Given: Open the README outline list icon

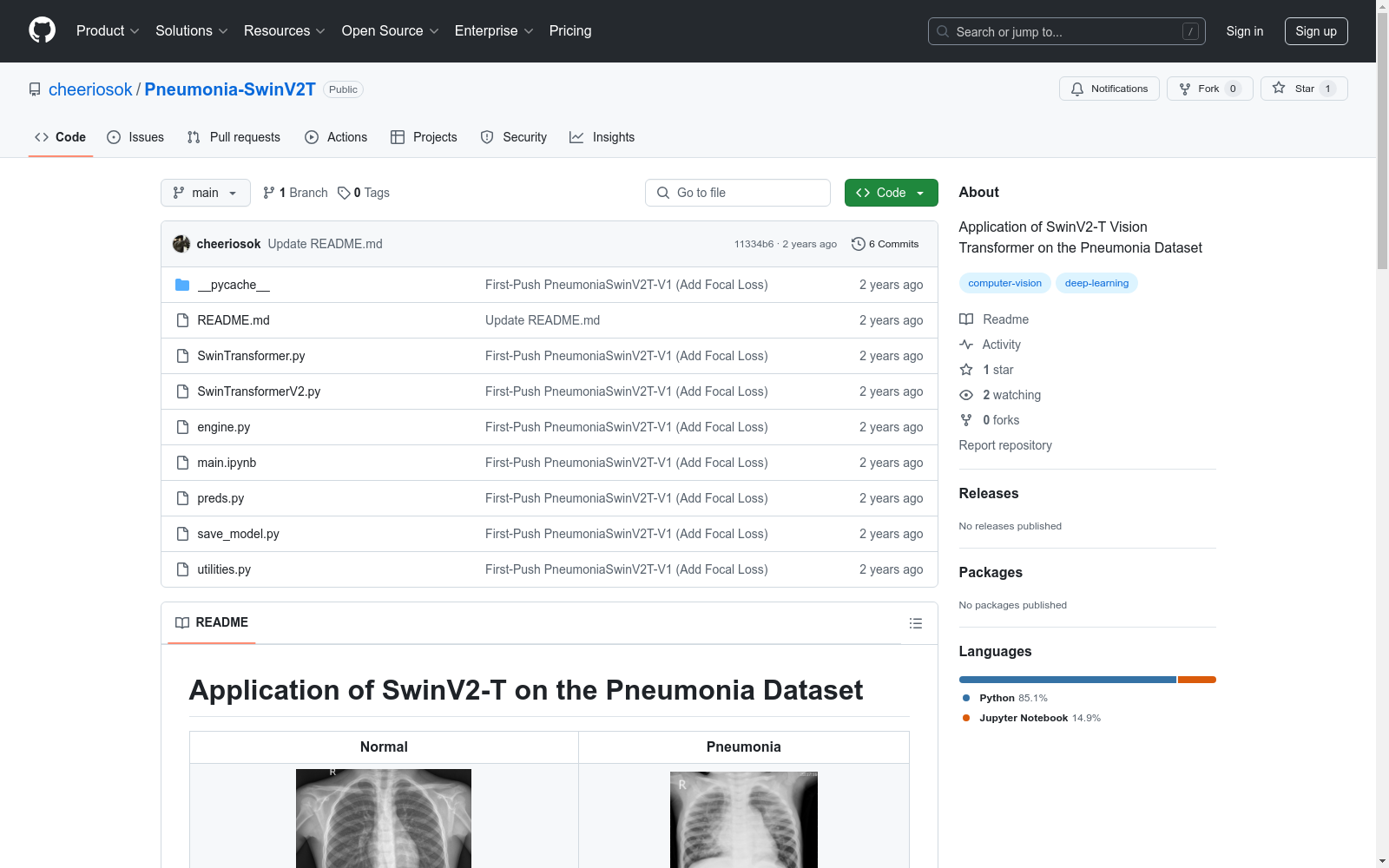Looking at the screenshot, I should click(916, 623).
